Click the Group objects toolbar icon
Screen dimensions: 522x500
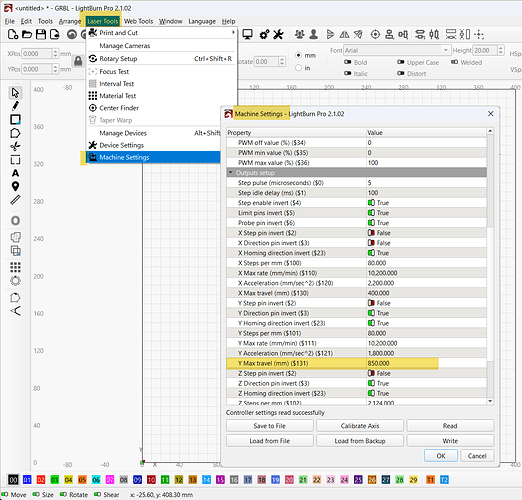point(300,34)
